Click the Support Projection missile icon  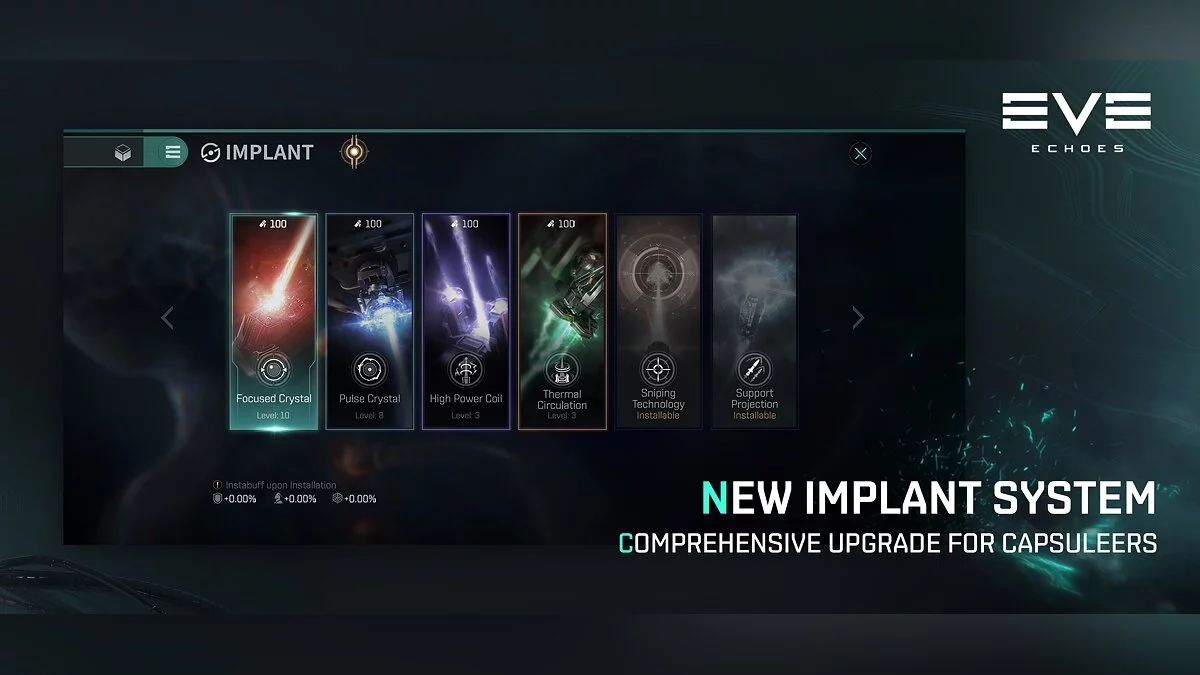click(754, 369)
